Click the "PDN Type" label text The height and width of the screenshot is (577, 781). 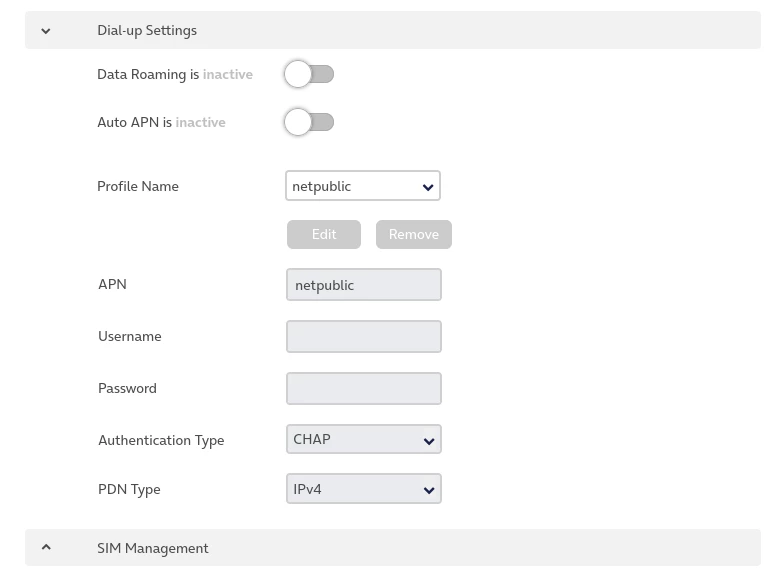coord(129,489)
